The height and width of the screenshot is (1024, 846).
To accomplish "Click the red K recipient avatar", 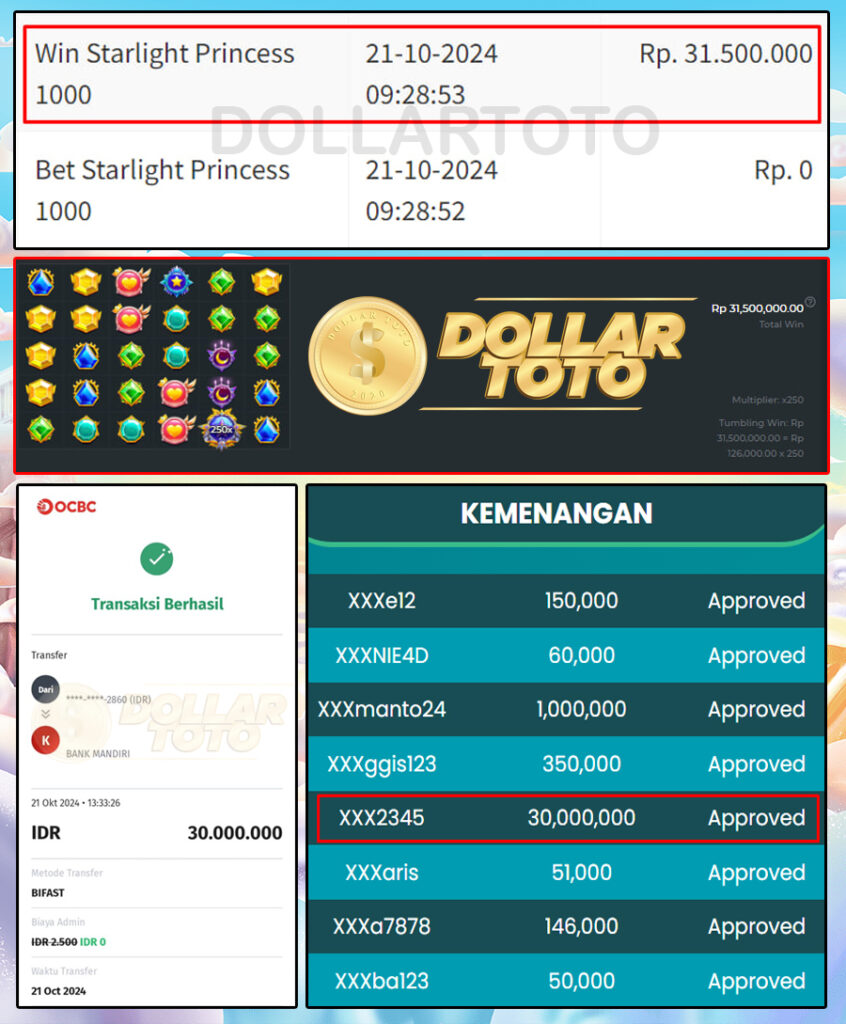I will 46,740.
